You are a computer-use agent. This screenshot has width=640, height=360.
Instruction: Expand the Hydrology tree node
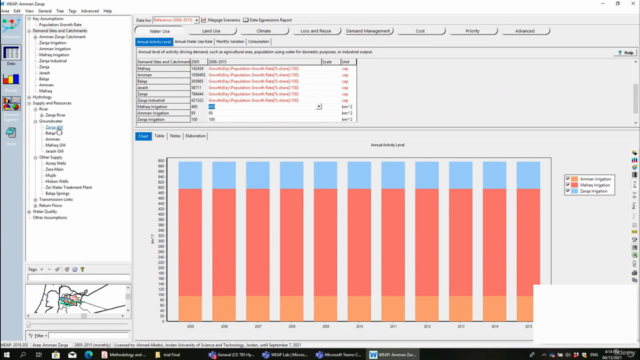pos(29,97)
